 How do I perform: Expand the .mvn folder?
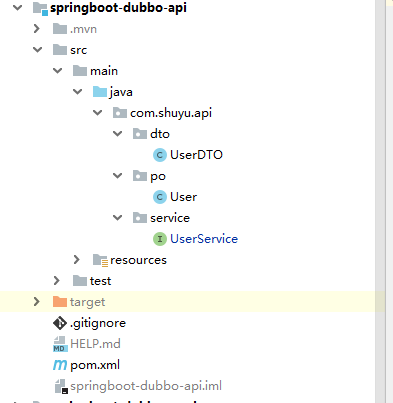[37, 29]
